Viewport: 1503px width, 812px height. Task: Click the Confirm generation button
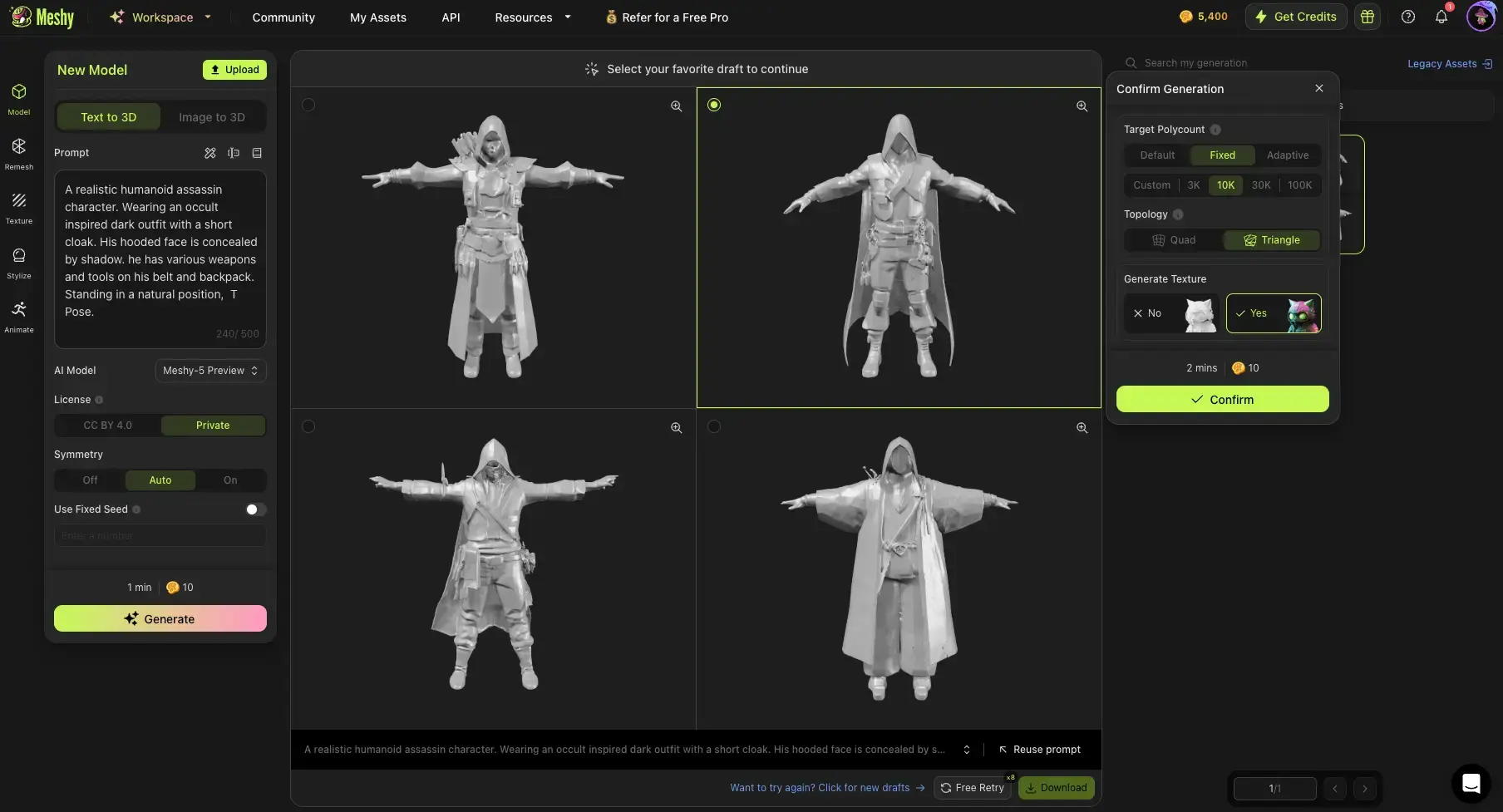tap(1222, 399)
